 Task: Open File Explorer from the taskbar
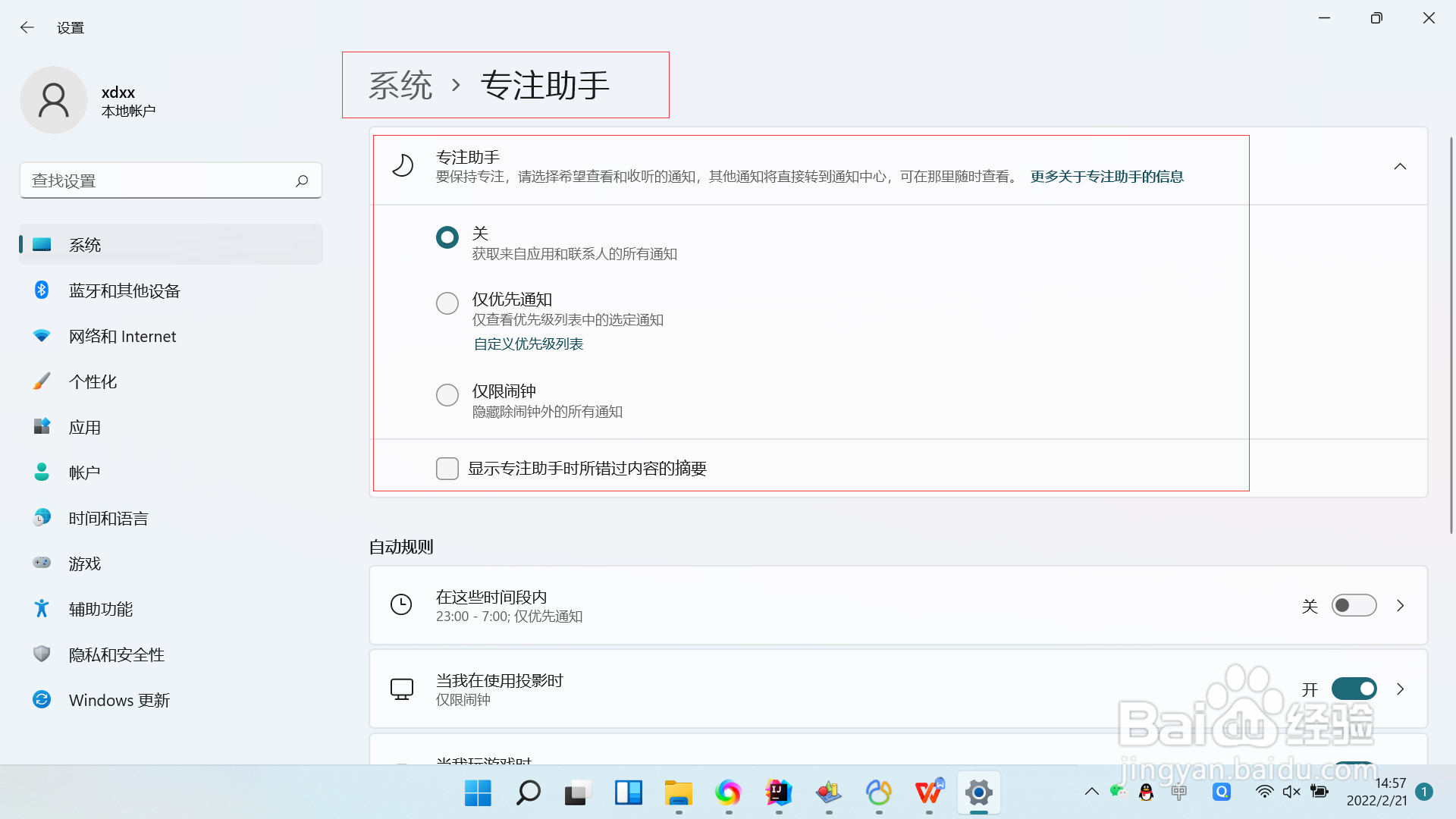coord(678,794)
